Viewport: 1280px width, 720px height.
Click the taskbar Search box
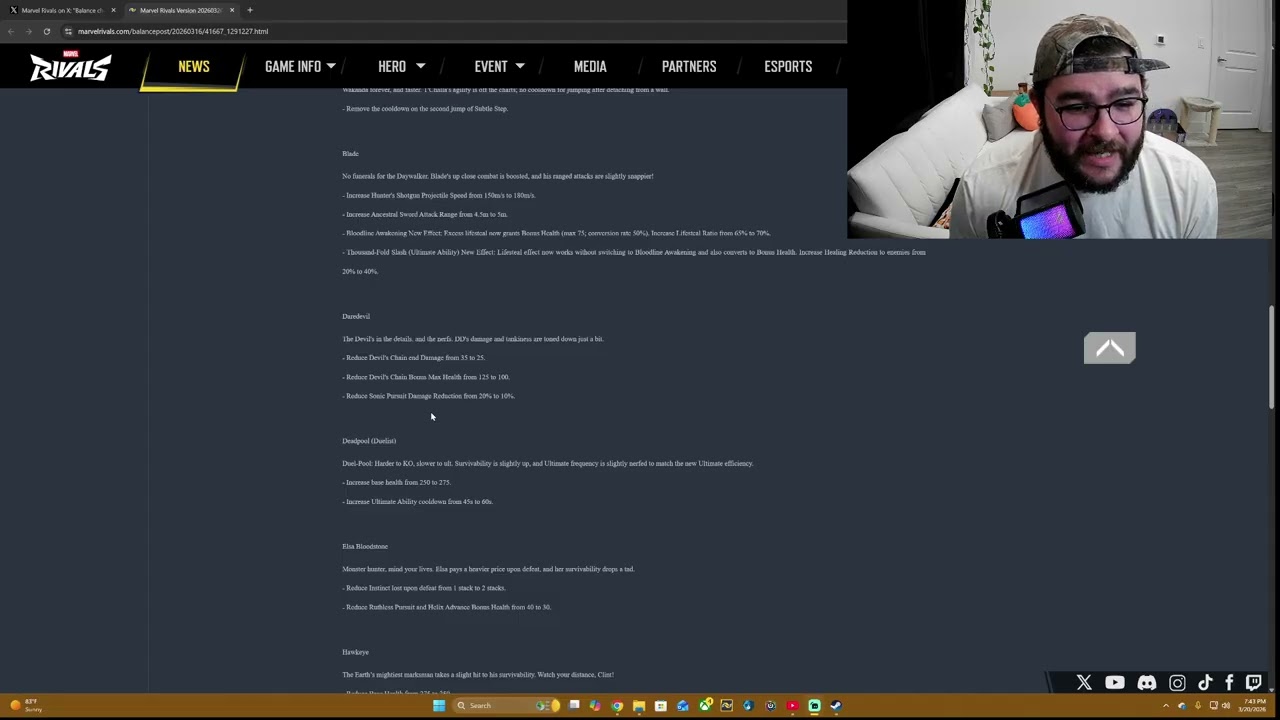505,706
